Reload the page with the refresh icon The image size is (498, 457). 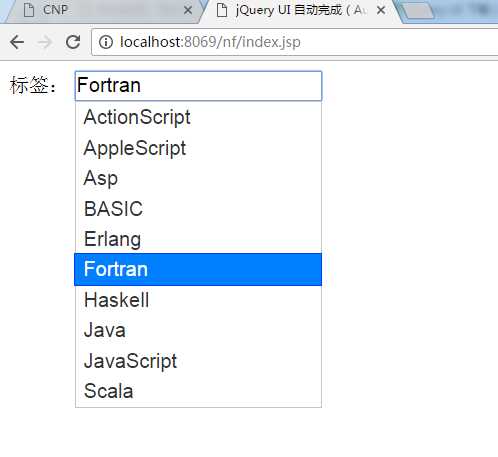[x=73, y=42]
